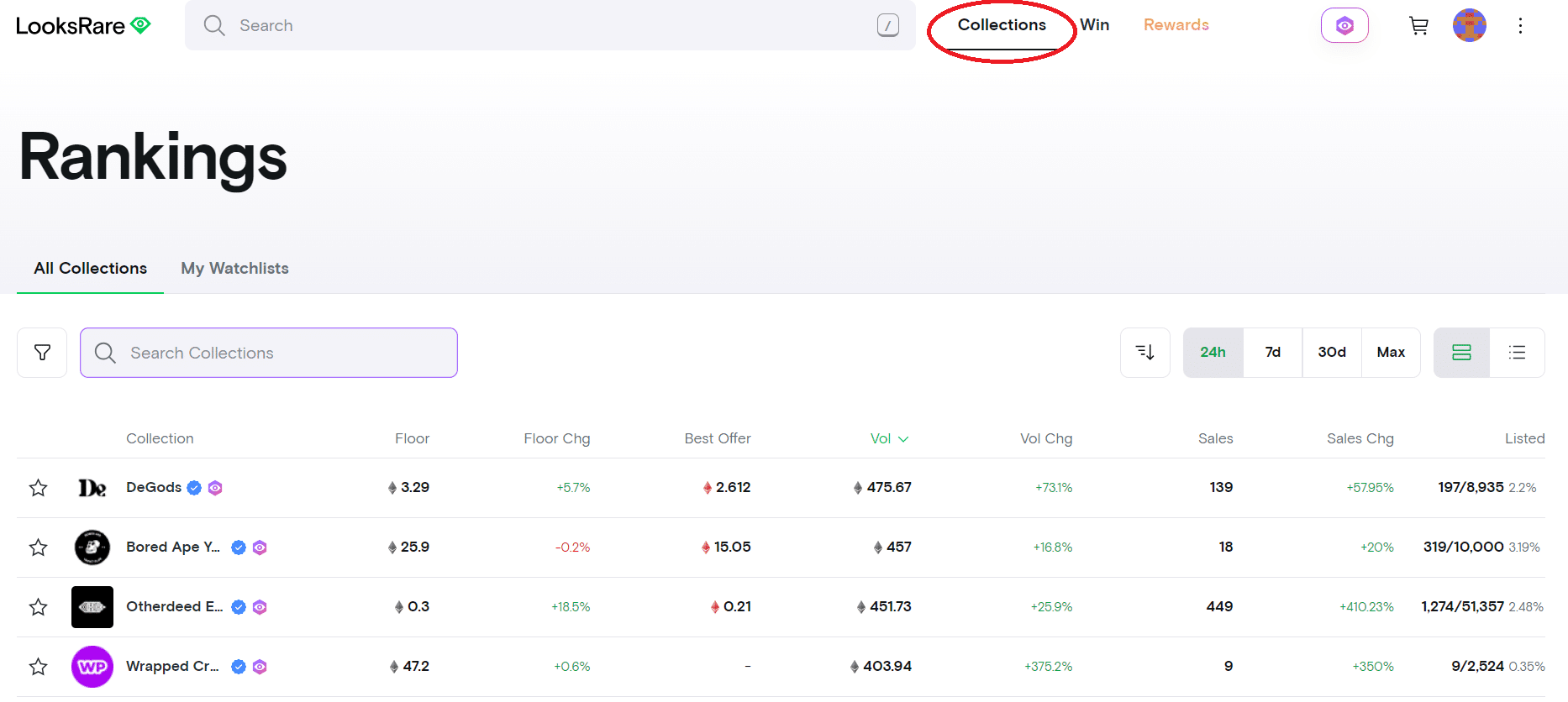
Task: Open the three-dot more options menu
Action: pos(1520,25)
